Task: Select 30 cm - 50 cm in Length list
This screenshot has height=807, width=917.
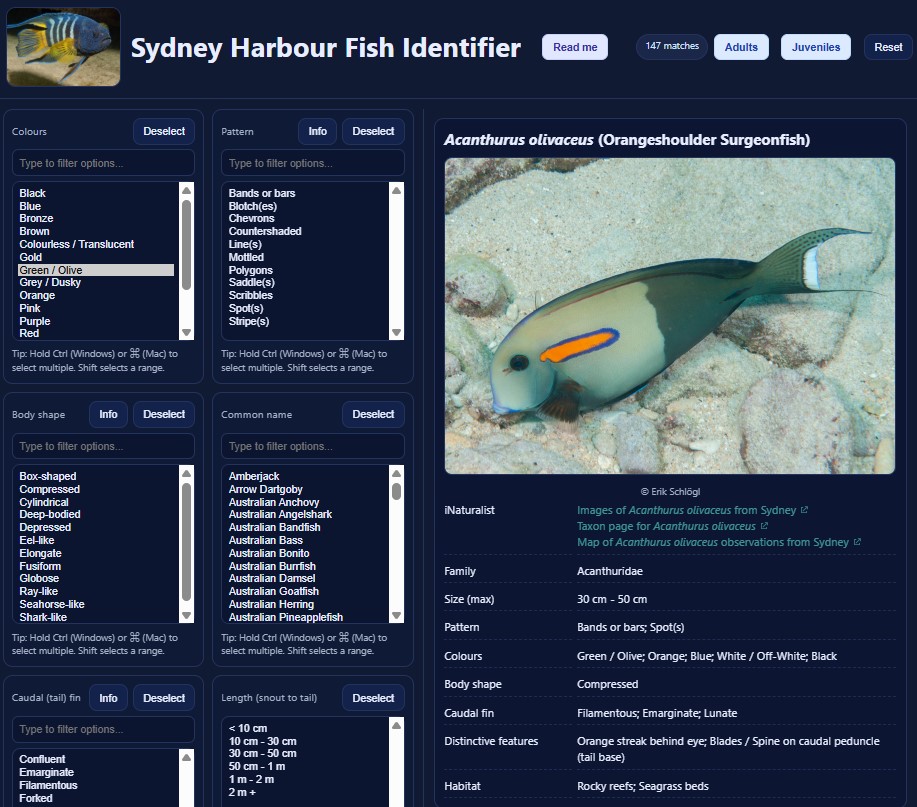Action: [x=306, y=753]
